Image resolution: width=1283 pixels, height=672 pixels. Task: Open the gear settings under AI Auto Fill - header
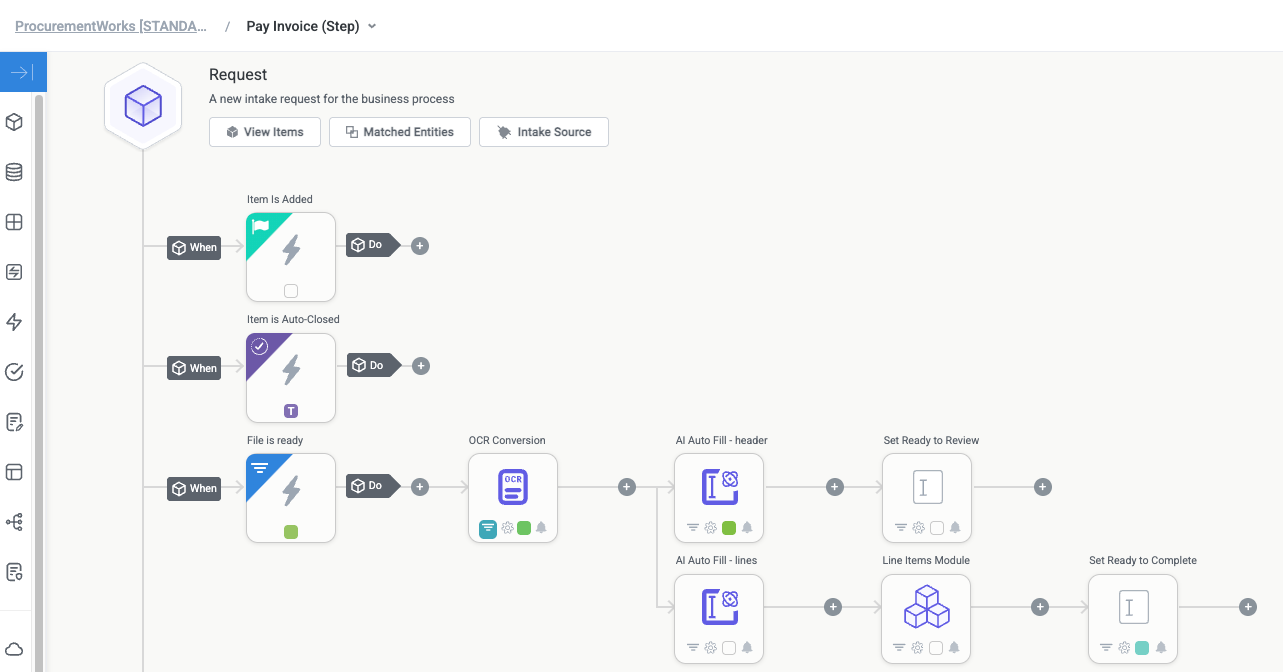click(710, 527)
